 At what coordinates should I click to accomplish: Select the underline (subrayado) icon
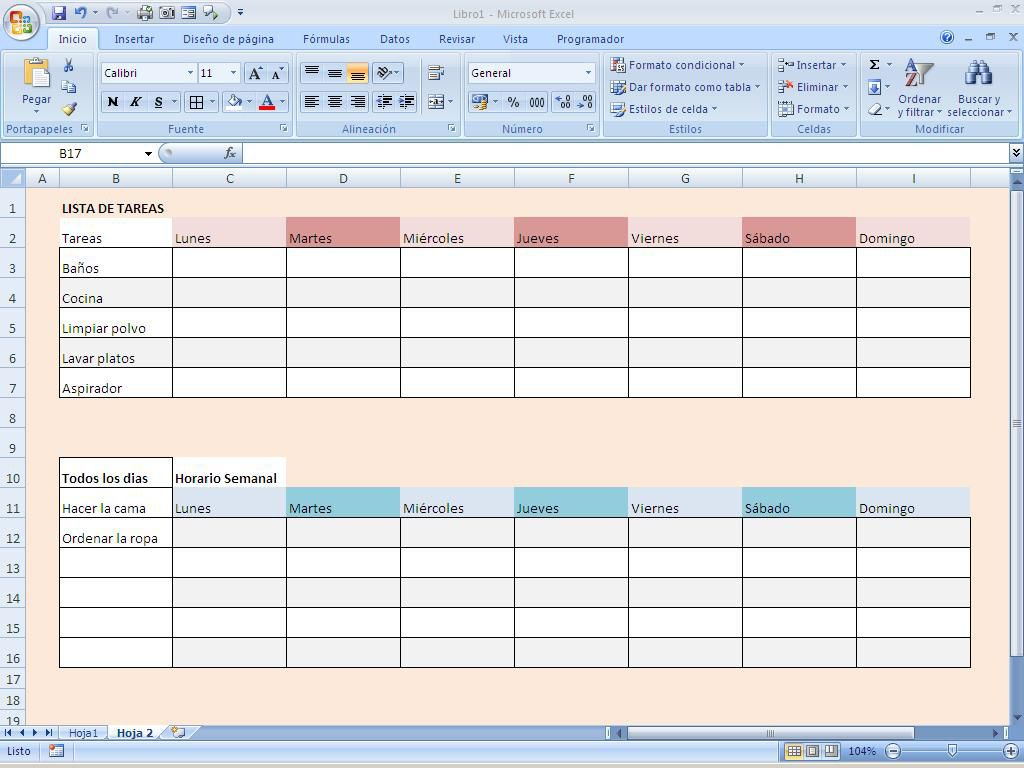pyautogui.click(x=157, y=102)
